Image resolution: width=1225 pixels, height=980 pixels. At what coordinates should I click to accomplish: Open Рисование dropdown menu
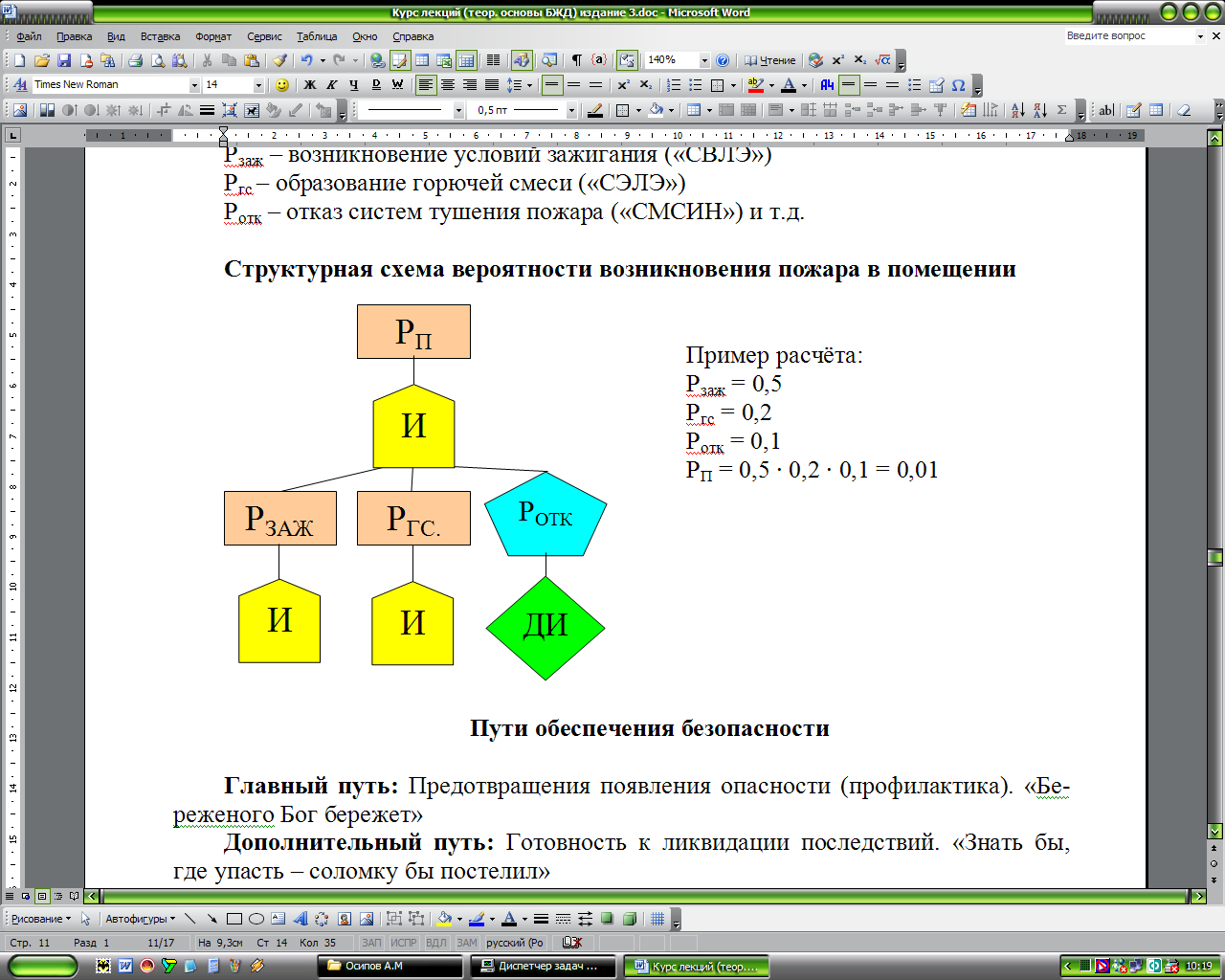[40, 919]
